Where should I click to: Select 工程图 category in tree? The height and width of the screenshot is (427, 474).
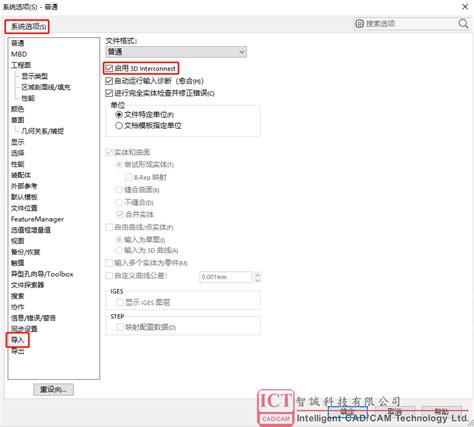tap(21, 65)
